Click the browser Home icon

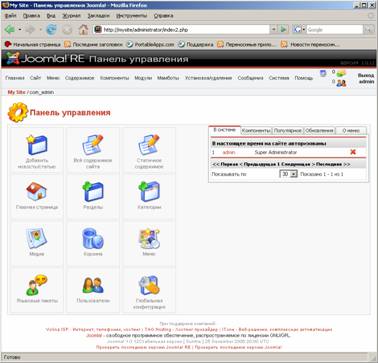pyautogui.click(x=83, y=30)
